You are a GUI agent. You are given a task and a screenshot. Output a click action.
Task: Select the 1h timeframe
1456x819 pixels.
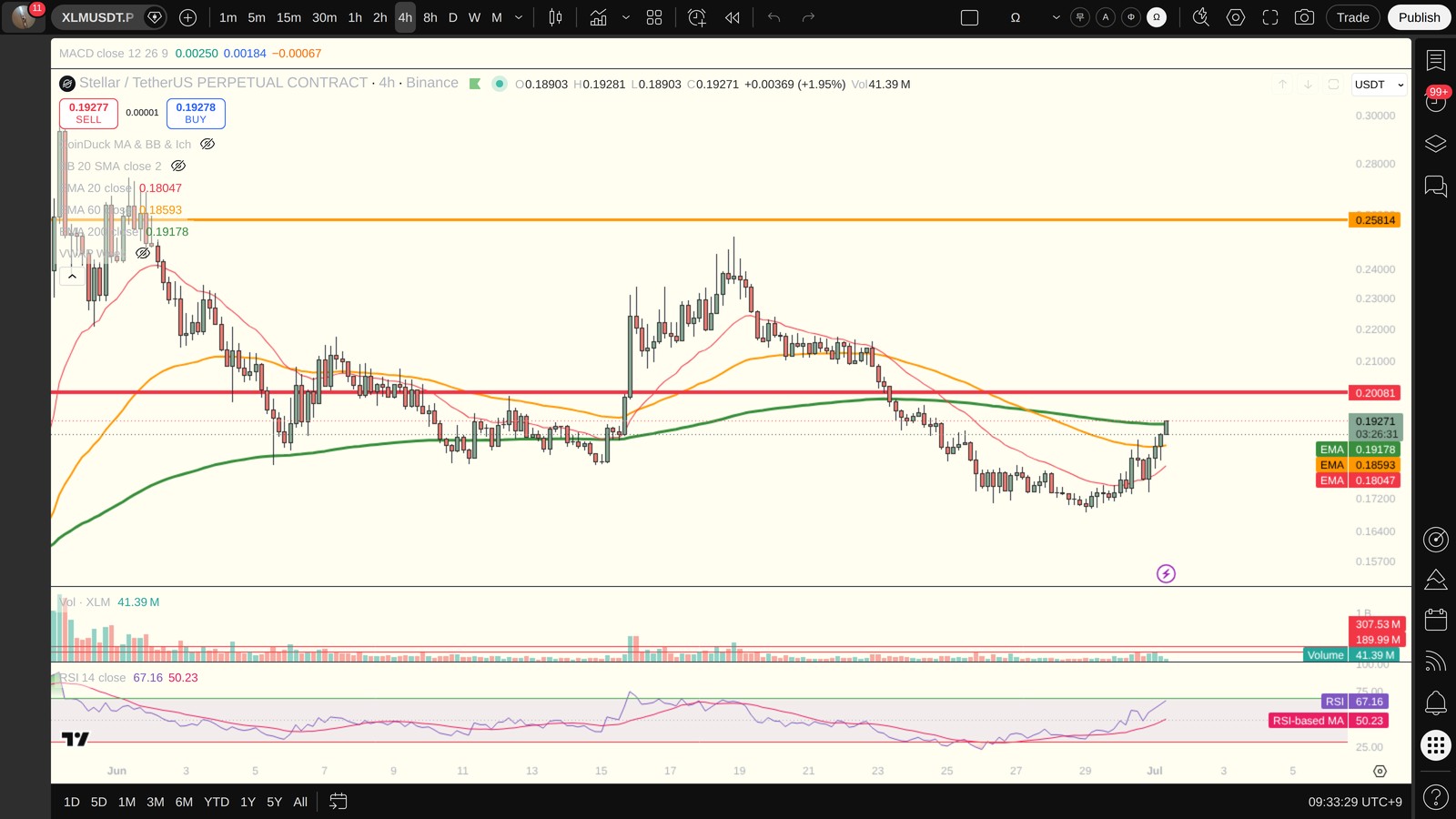click(x=355, y=17)
